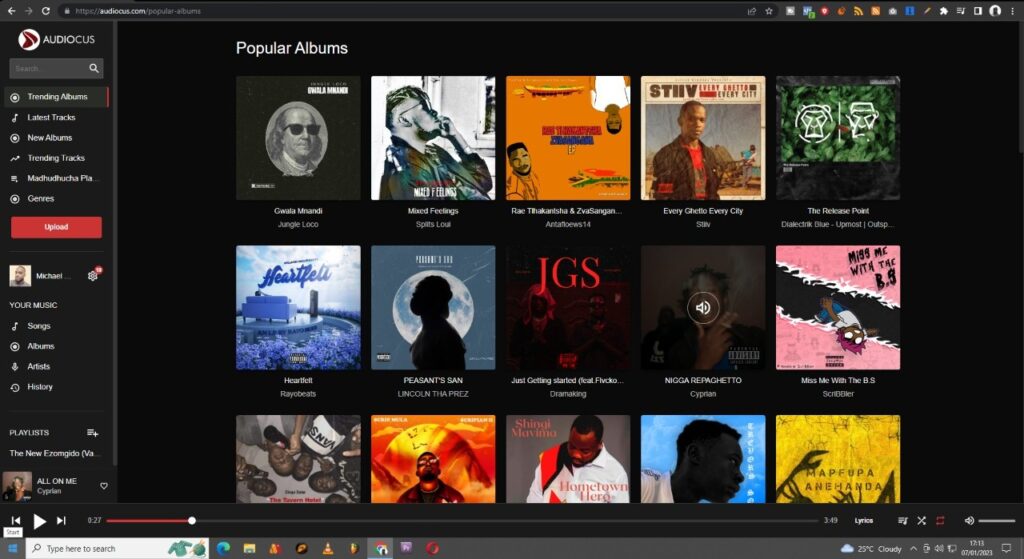Open Microsoft Edge from taskbar
The width and height of the screenshot is (1024, 559).
click(x=223, y=549)
